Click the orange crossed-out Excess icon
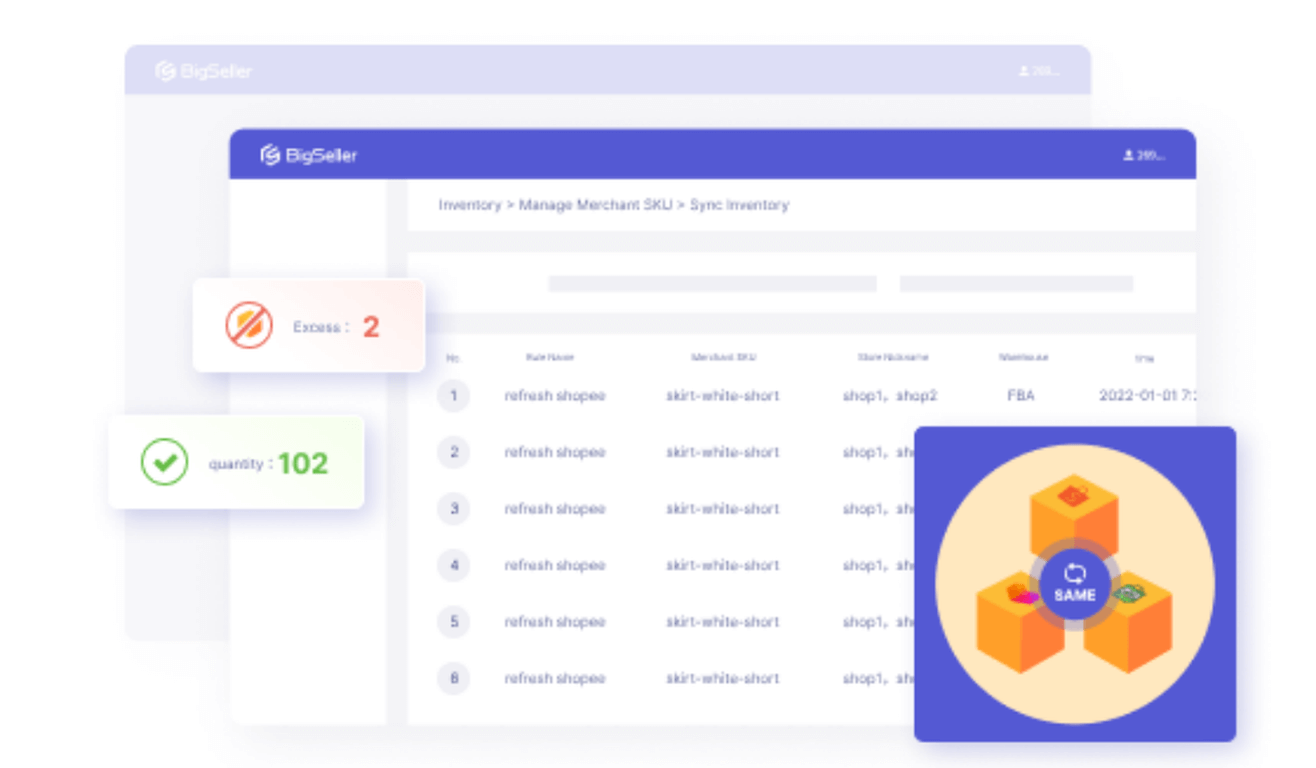This screenshot has height=768, width=1316. 249,326
